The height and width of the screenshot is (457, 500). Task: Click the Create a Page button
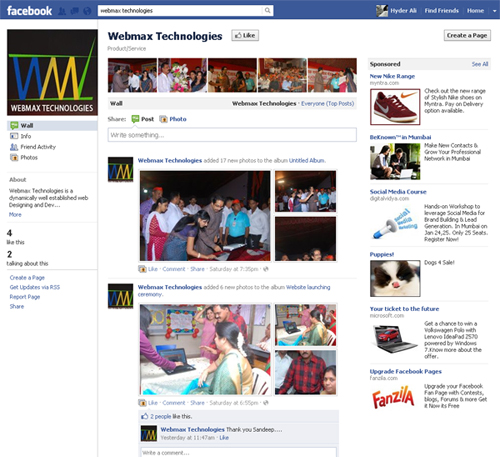coord(467,35)
